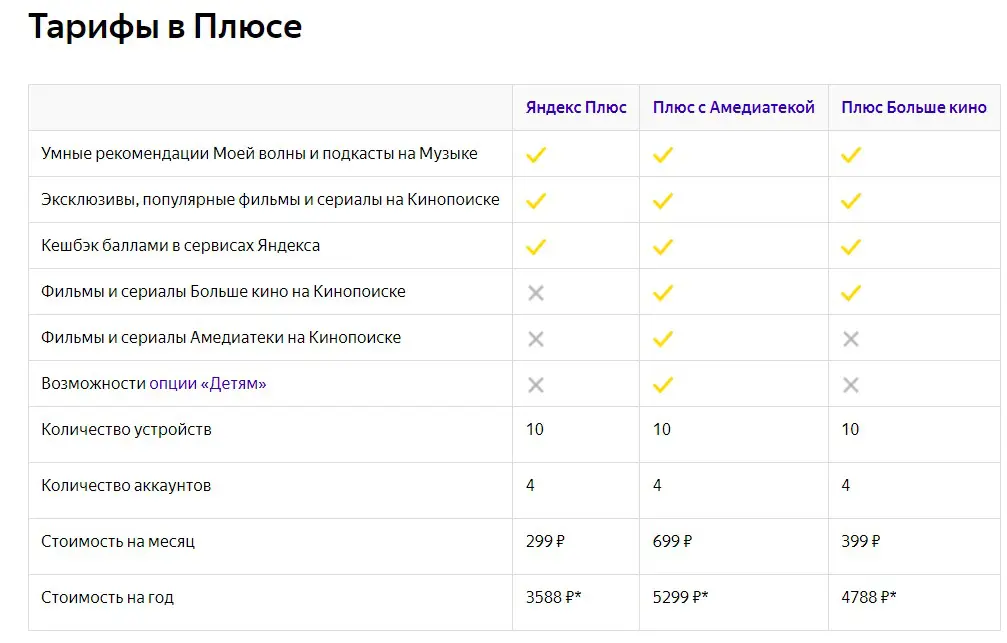This screenshot has width=1007, height=643.
Task: Select row label Стоимость на год
Action: point(107,597)
